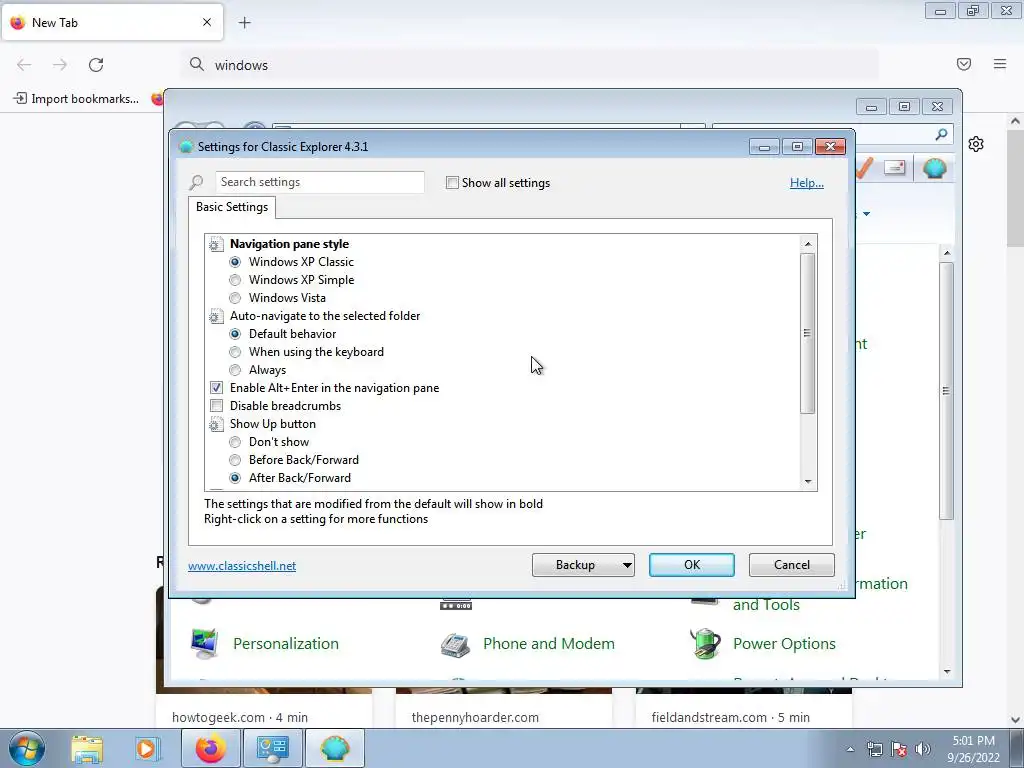
Task: Choose the Windows Vista navigation style
Action: click(235, 298)
